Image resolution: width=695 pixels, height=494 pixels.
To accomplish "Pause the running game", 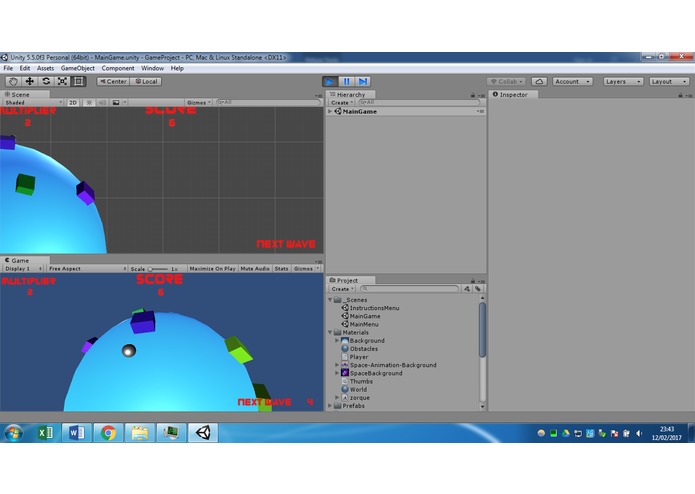I will coord(347,82).
